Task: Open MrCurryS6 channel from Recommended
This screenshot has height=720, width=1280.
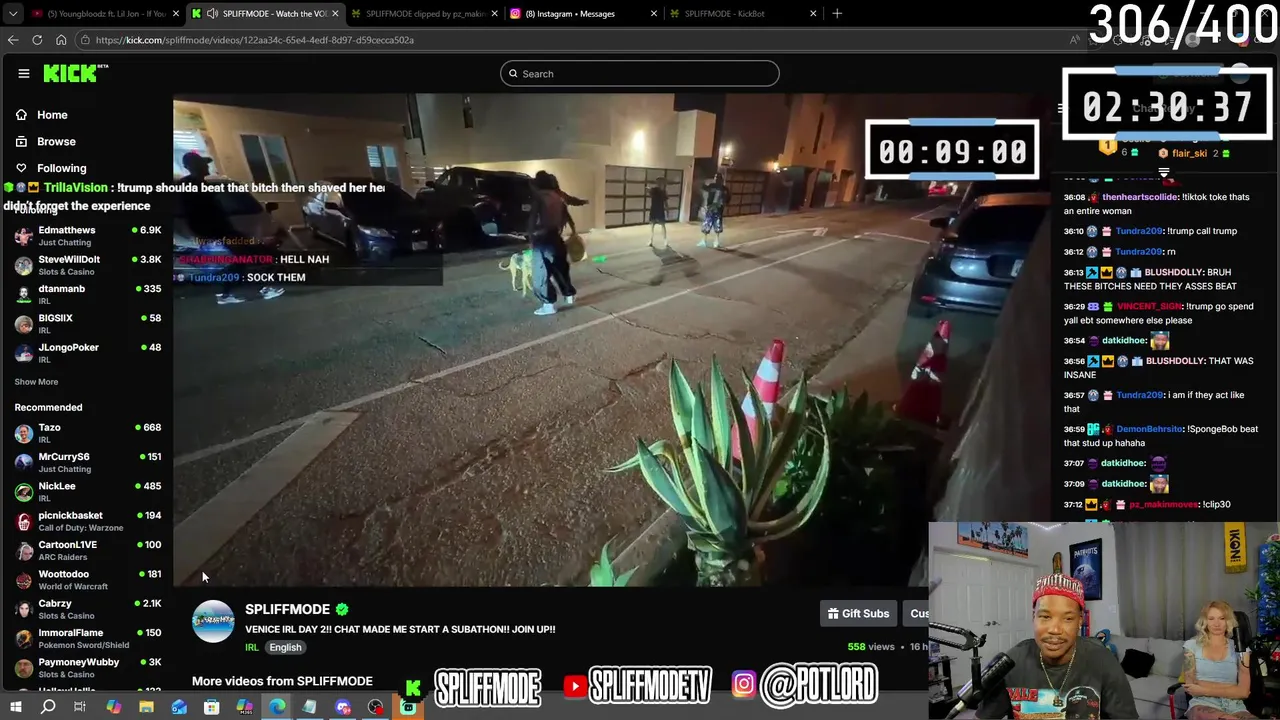Action: (85, 462)
